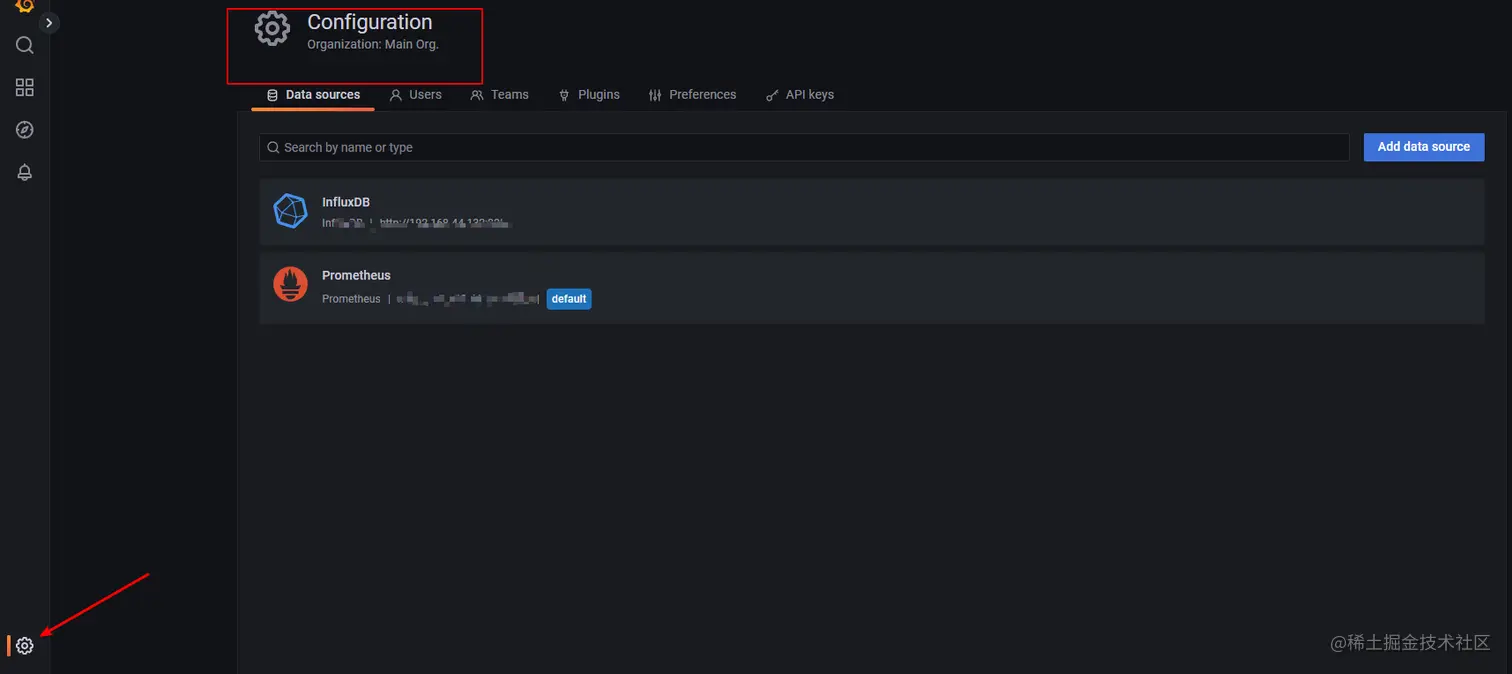Viewport: 1512px width, 674px height.
Task: Switch to the Teams tab
Action: pyautogui.click(x=499, y=95)
